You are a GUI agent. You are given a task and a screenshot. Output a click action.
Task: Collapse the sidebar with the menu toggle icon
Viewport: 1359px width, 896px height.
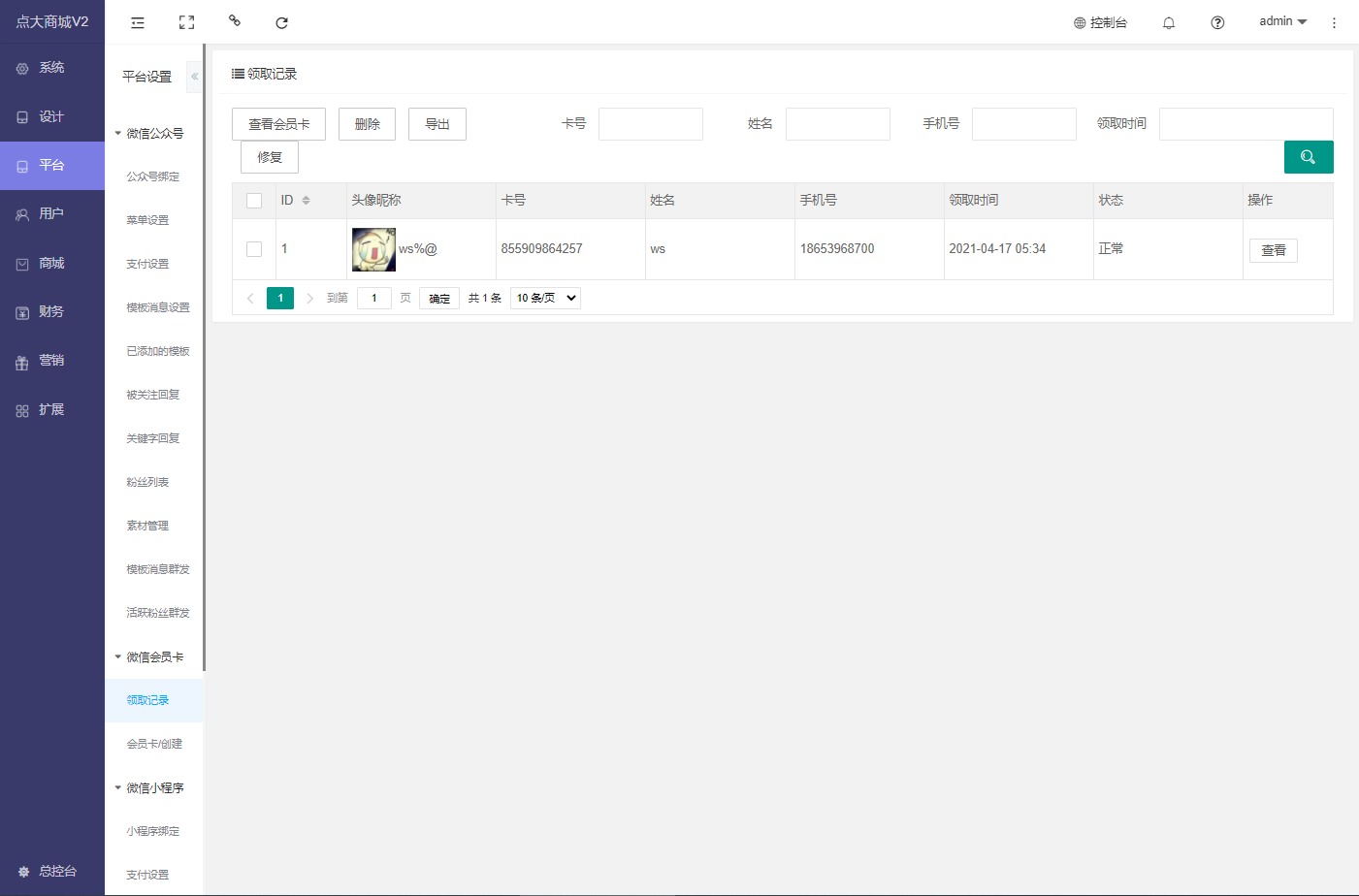click(x=138, y=22)
